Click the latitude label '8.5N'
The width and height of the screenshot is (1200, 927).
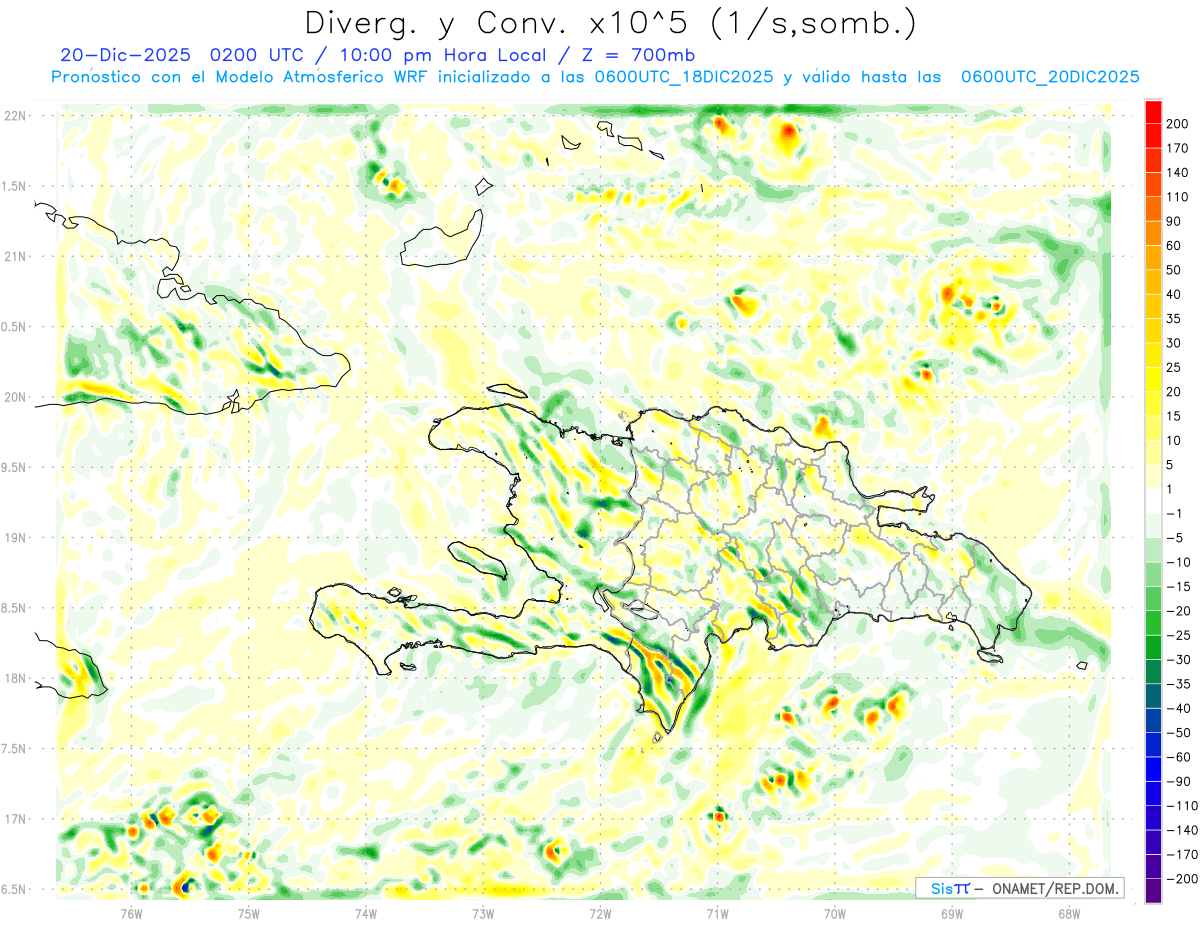click(15, 608)
